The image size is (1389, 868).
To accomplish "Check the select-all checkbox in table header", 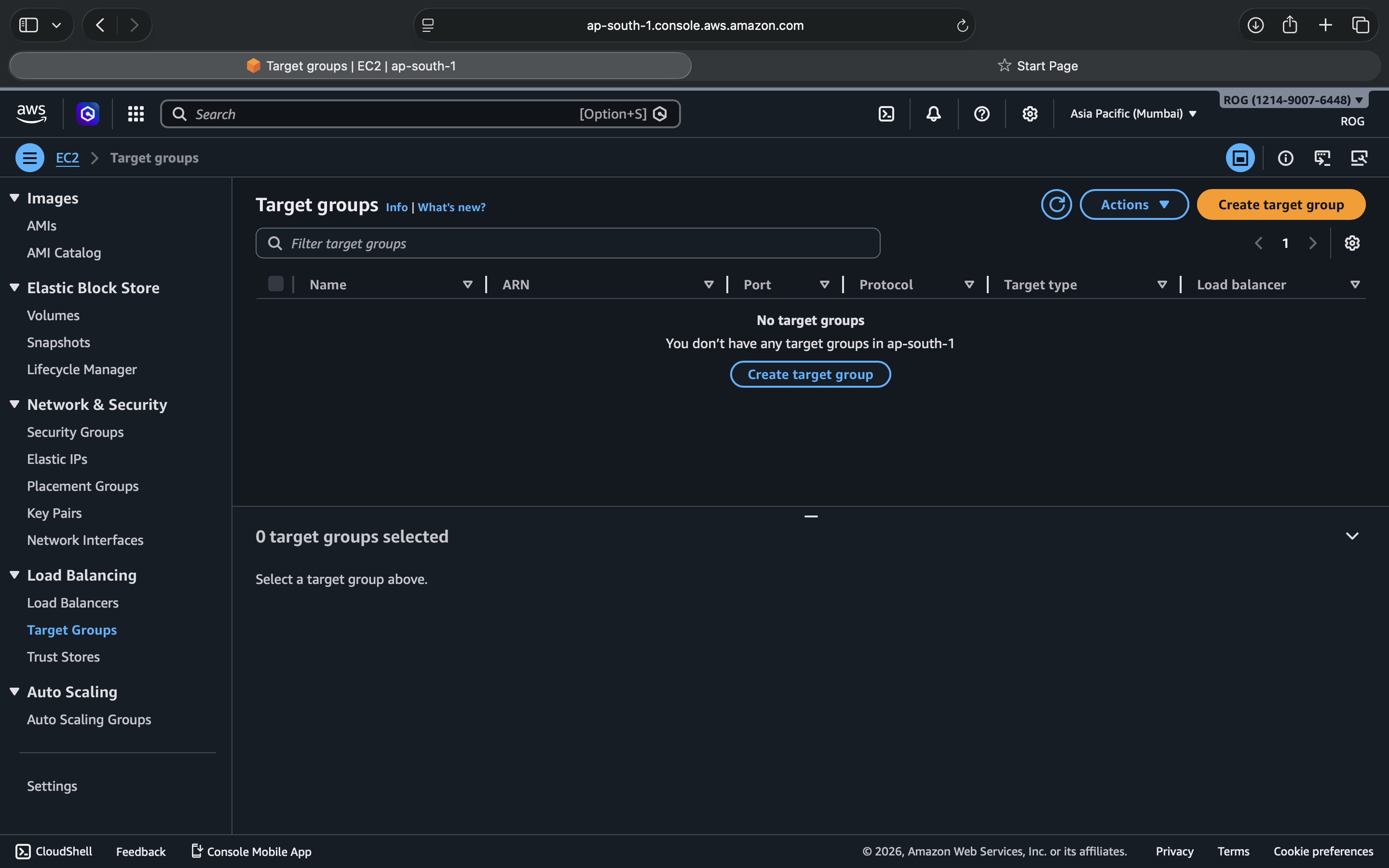I will (275, 284).
